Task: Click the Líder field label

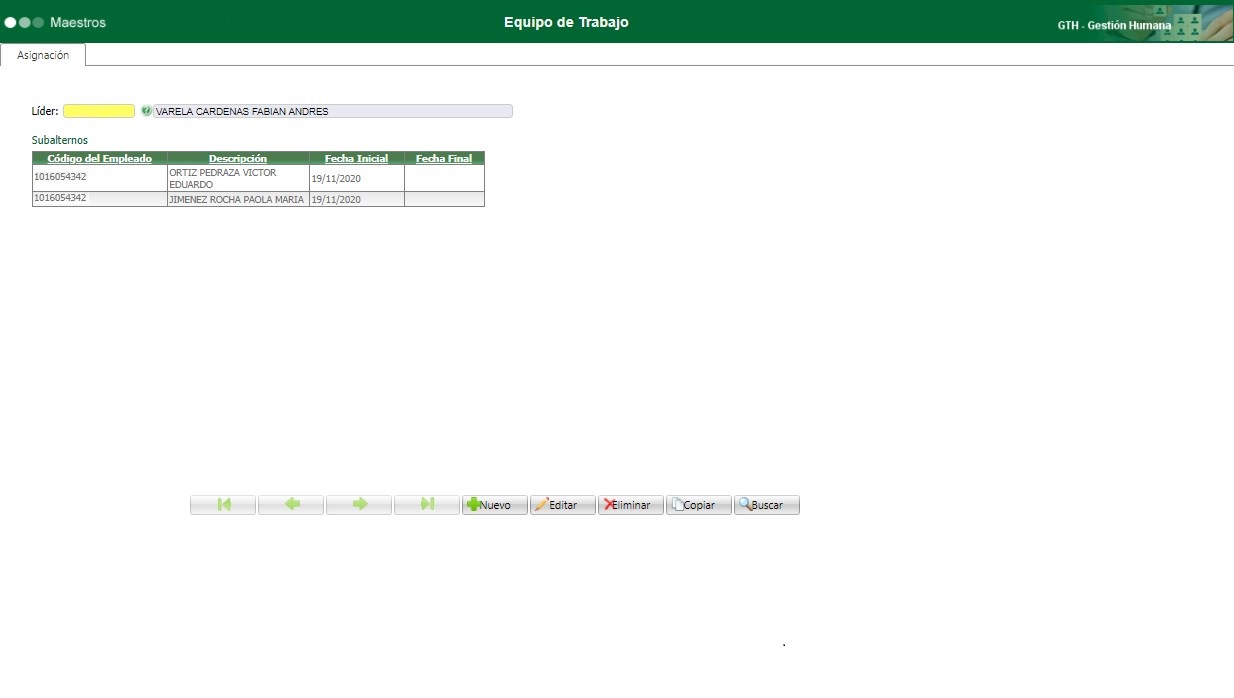Action: tap(45, 111)
